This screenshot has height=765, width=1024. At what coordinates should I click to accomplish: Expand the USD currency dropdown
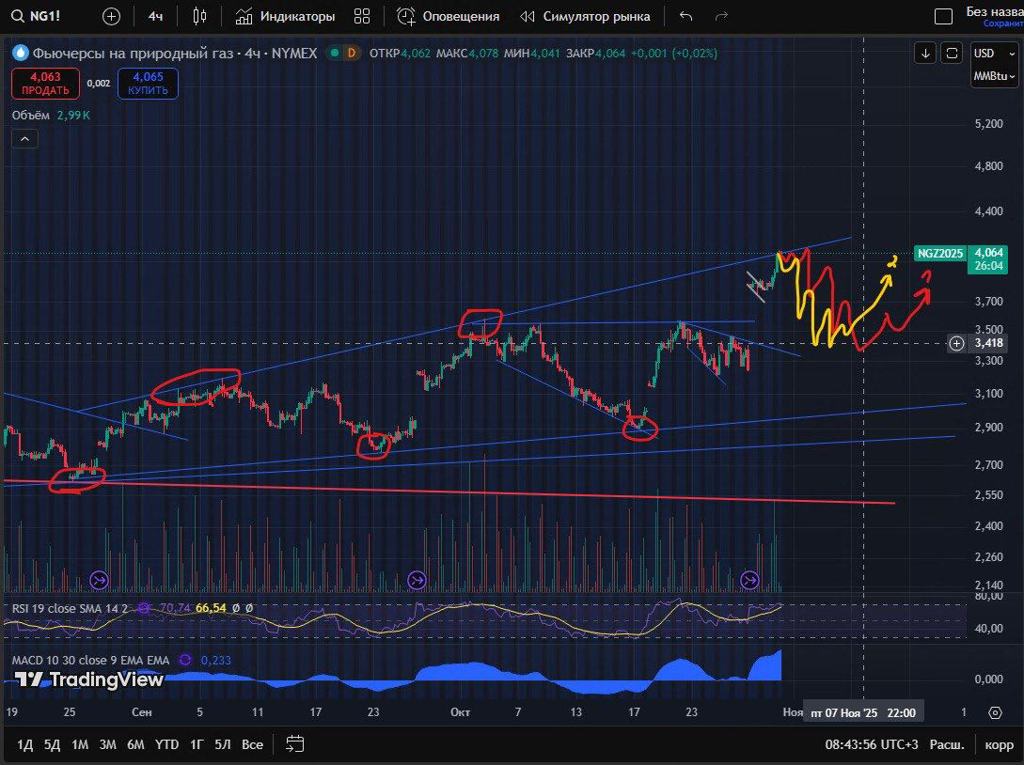pos(988,53)
